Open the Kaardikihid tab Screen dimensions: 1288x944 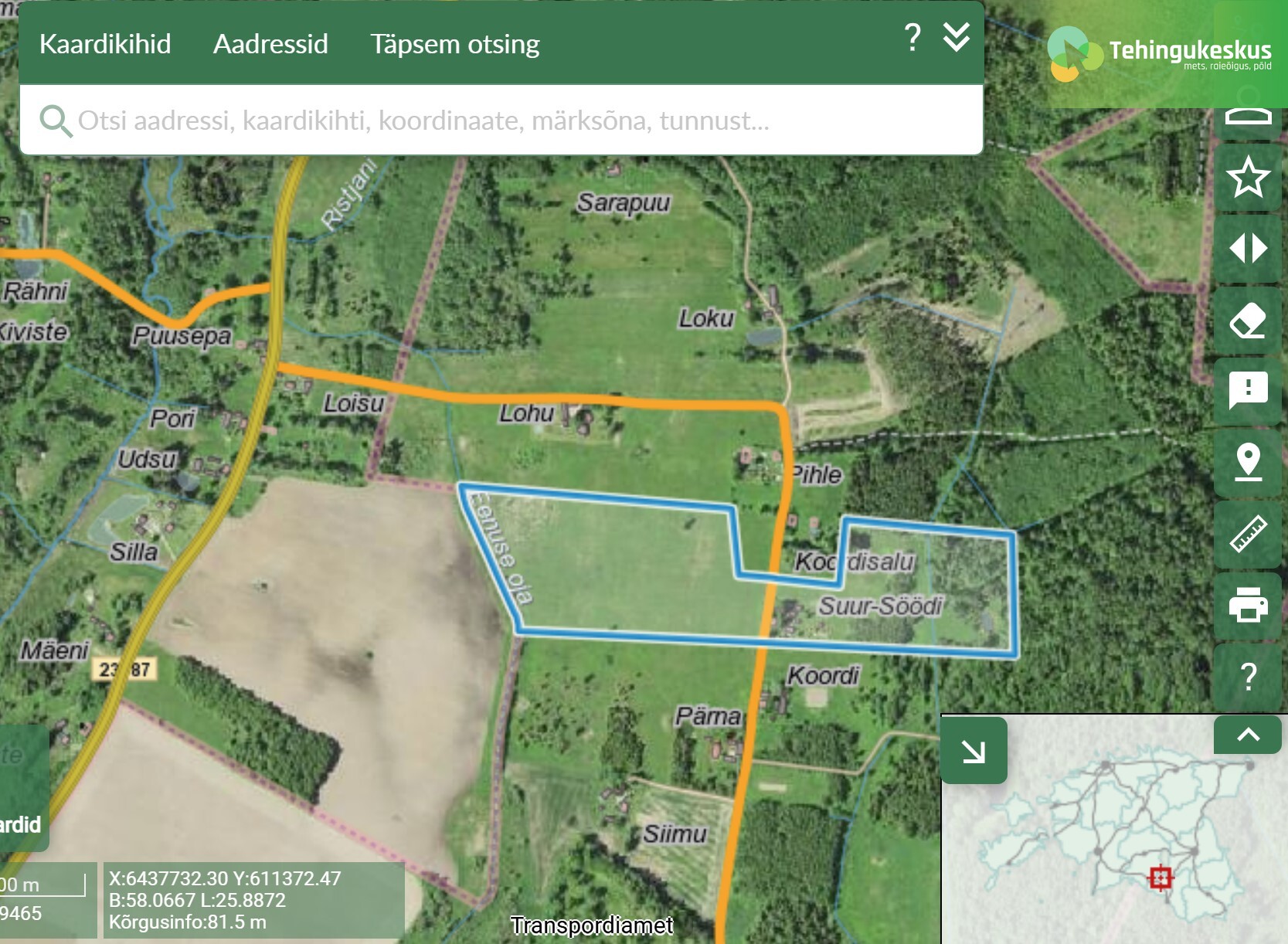pyautogui.click(x=105, y=44)
